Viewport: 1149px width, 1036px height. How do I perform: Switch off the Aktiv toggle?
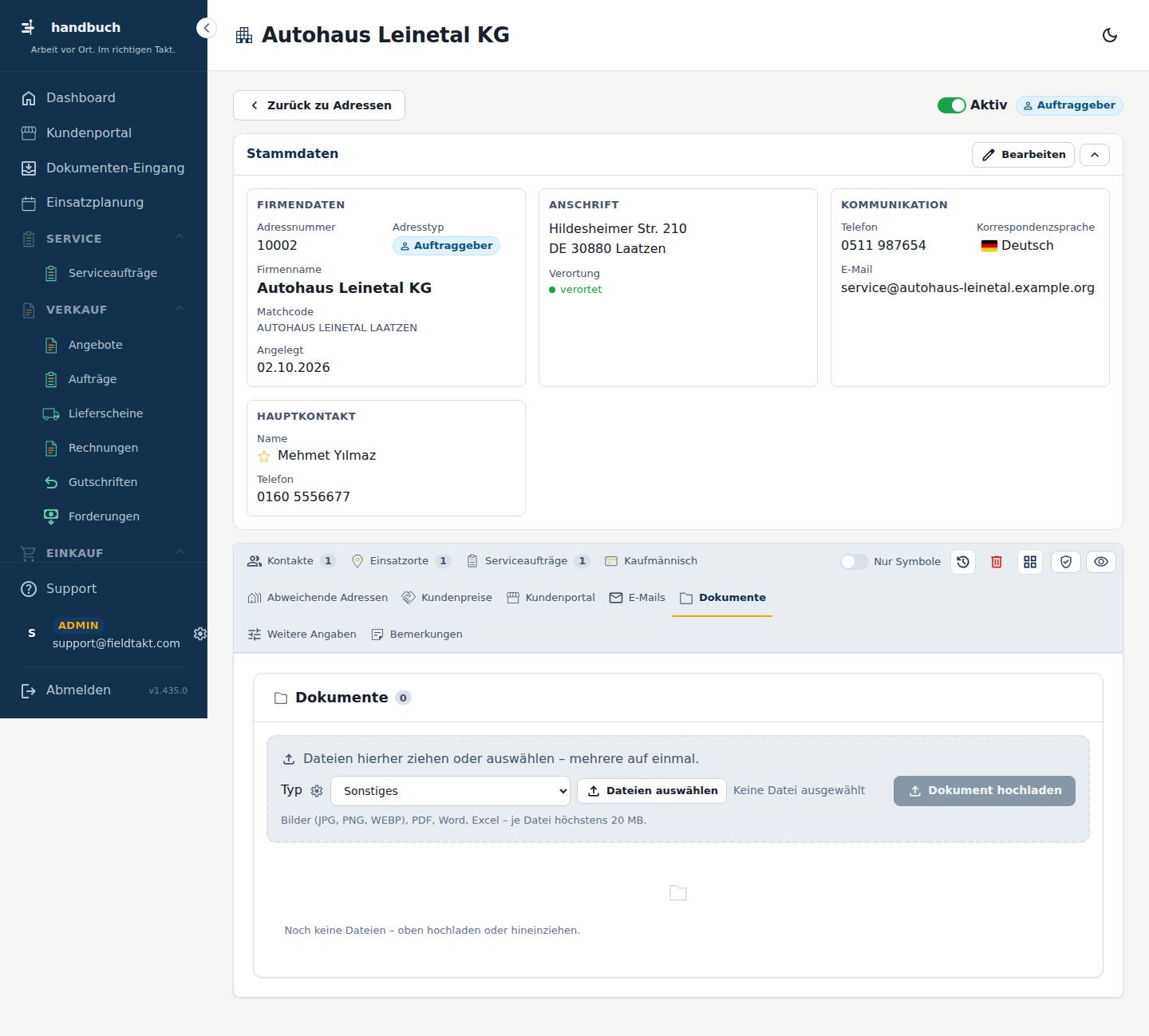tap(951, 105)
